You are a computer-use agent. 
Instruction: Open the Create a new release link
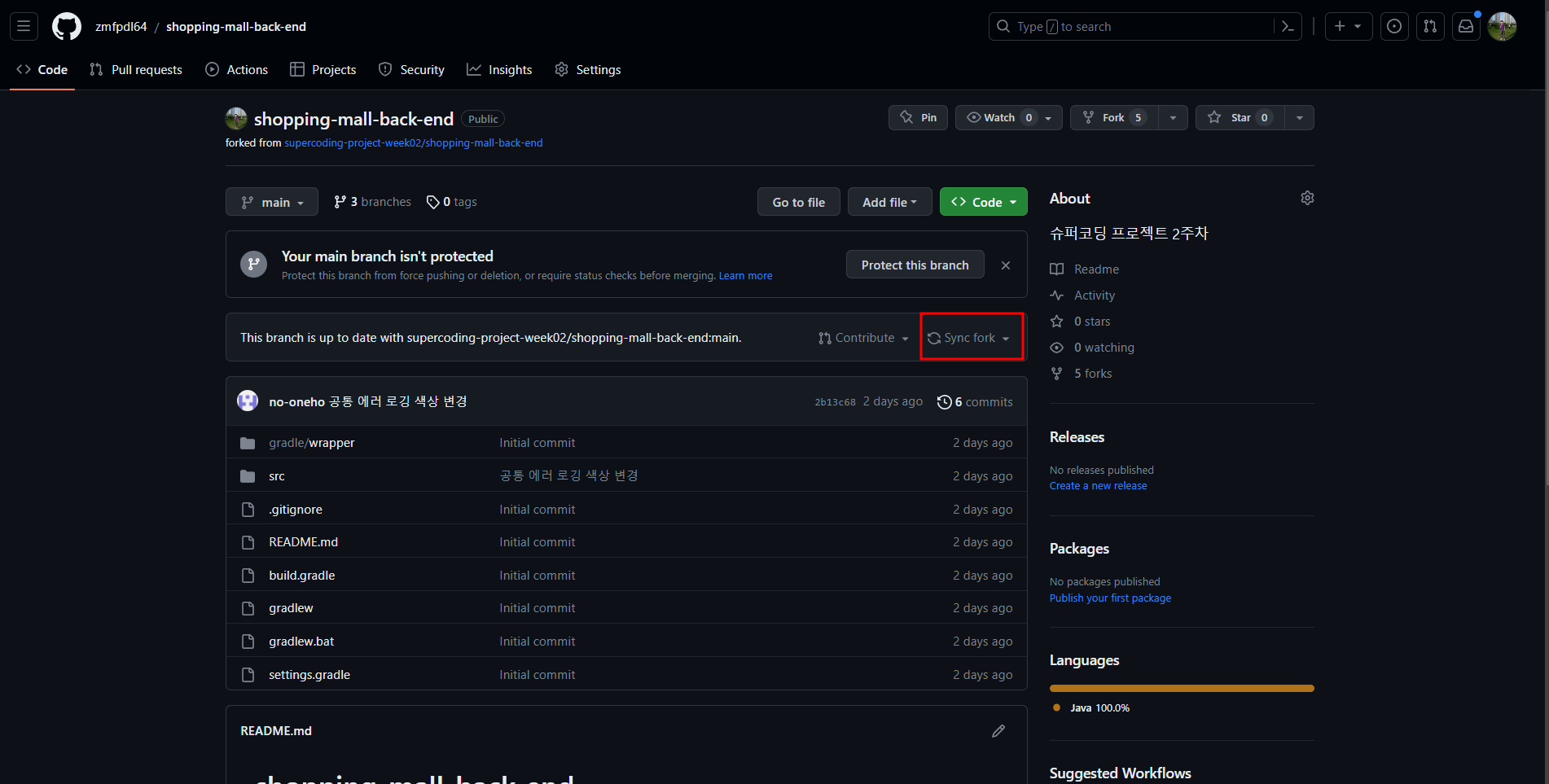pos(1098,486)
